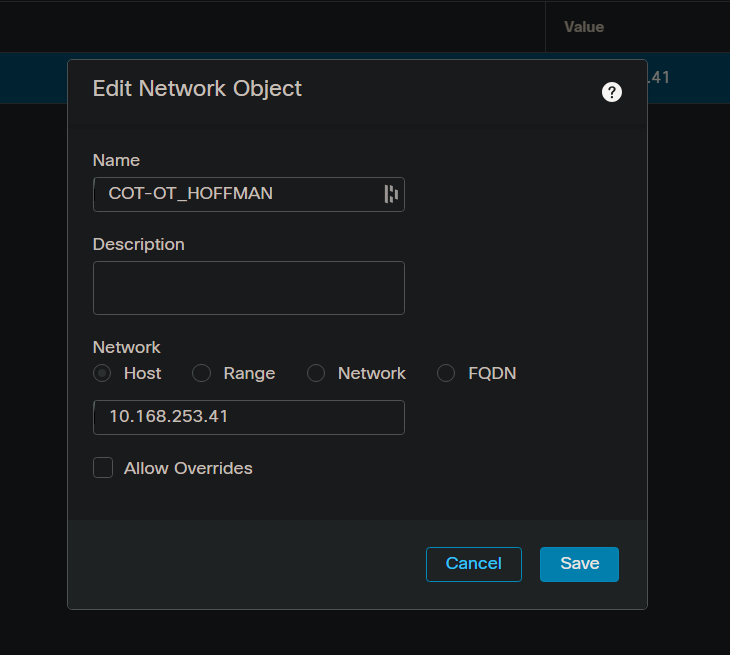Click the Value column header behind dialog
This screenshot has width=730, height=655.
(x=584, y=27)
